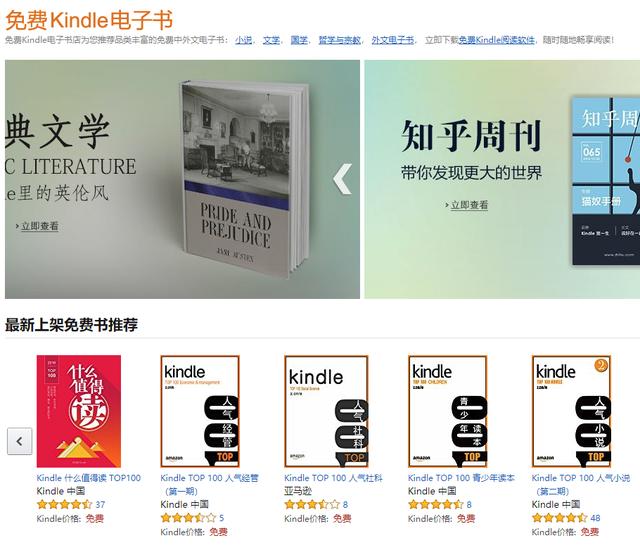This screenshot has width=640, height=550.
Task: Click 立即查看 under 知乎周刊 banner
Action: 469,205
